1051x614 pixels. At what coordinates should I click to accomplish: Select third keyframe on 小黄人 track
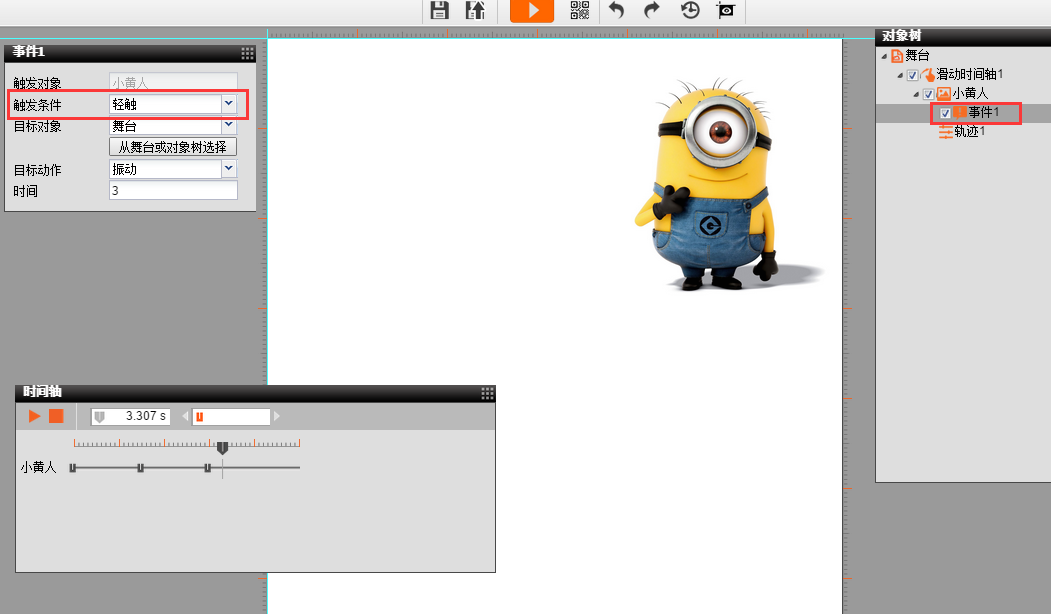pos(208,468)
